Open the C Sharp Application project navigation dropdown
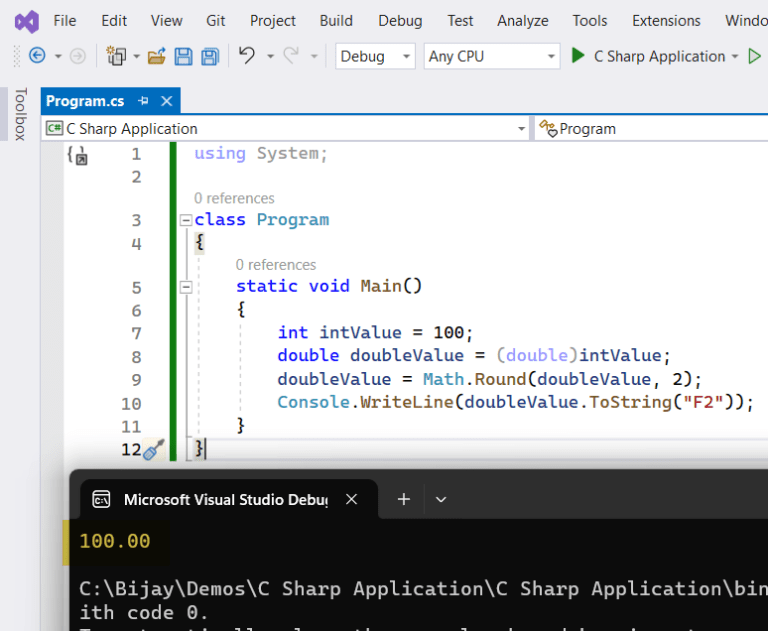The width and height of the screenshot is (768, 631). pyautogui.click(x=286, y=129)
